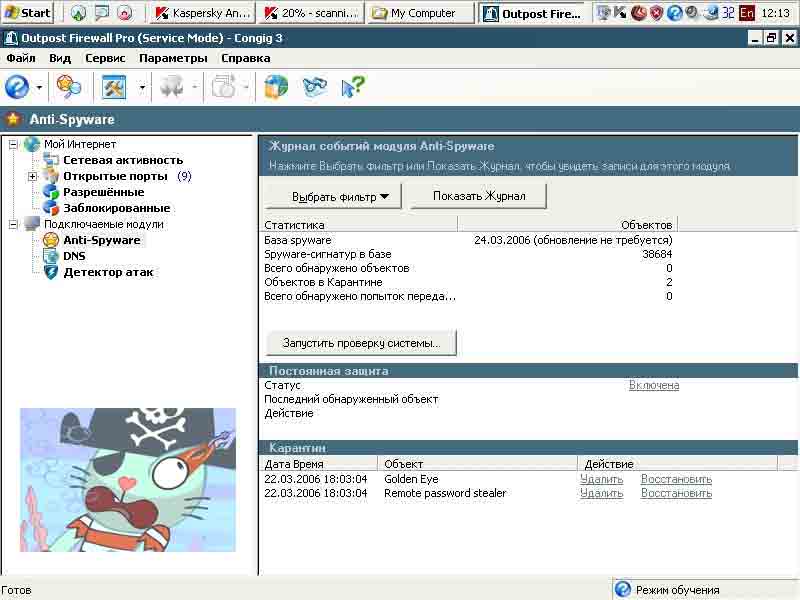800x600 pixels.
Task: Click the Windows Start button
Action: pyautogui.click(x=28, y=13)
